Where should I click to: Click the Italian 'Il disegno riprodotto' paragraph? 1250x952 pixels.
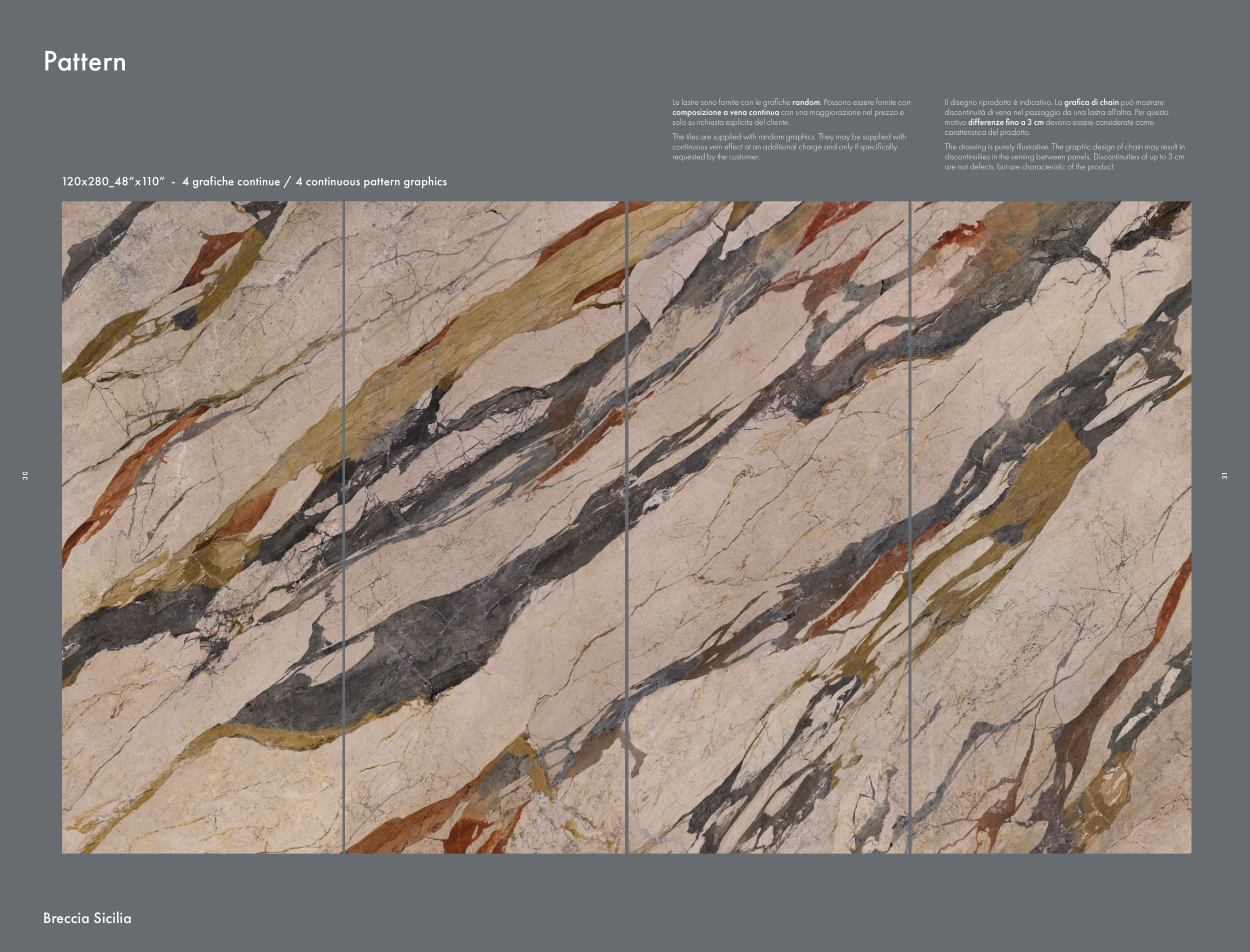(1054, 113)
